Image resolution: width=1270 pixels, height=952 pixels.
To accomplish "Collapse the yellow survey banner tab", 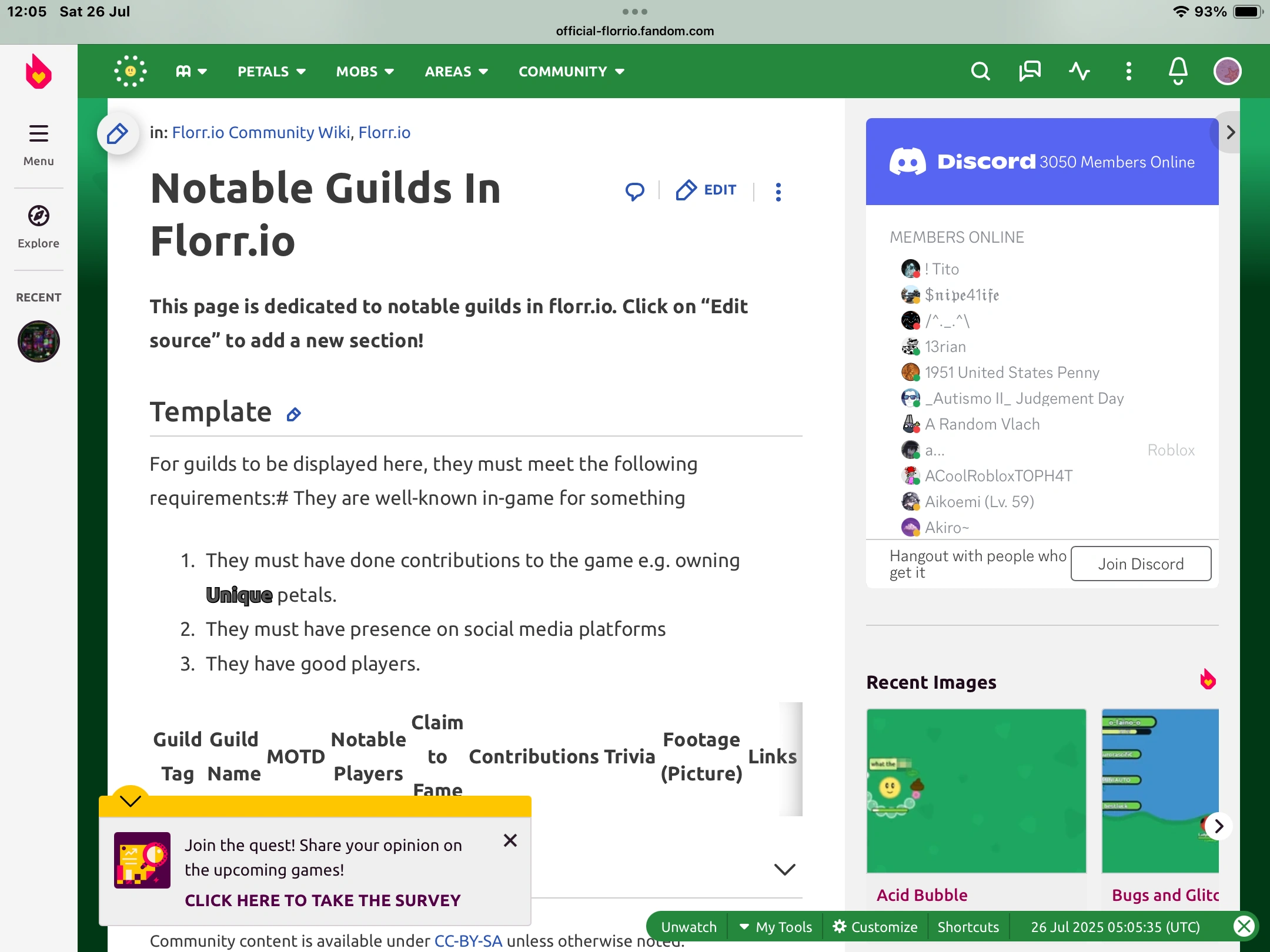I will 130,800.
